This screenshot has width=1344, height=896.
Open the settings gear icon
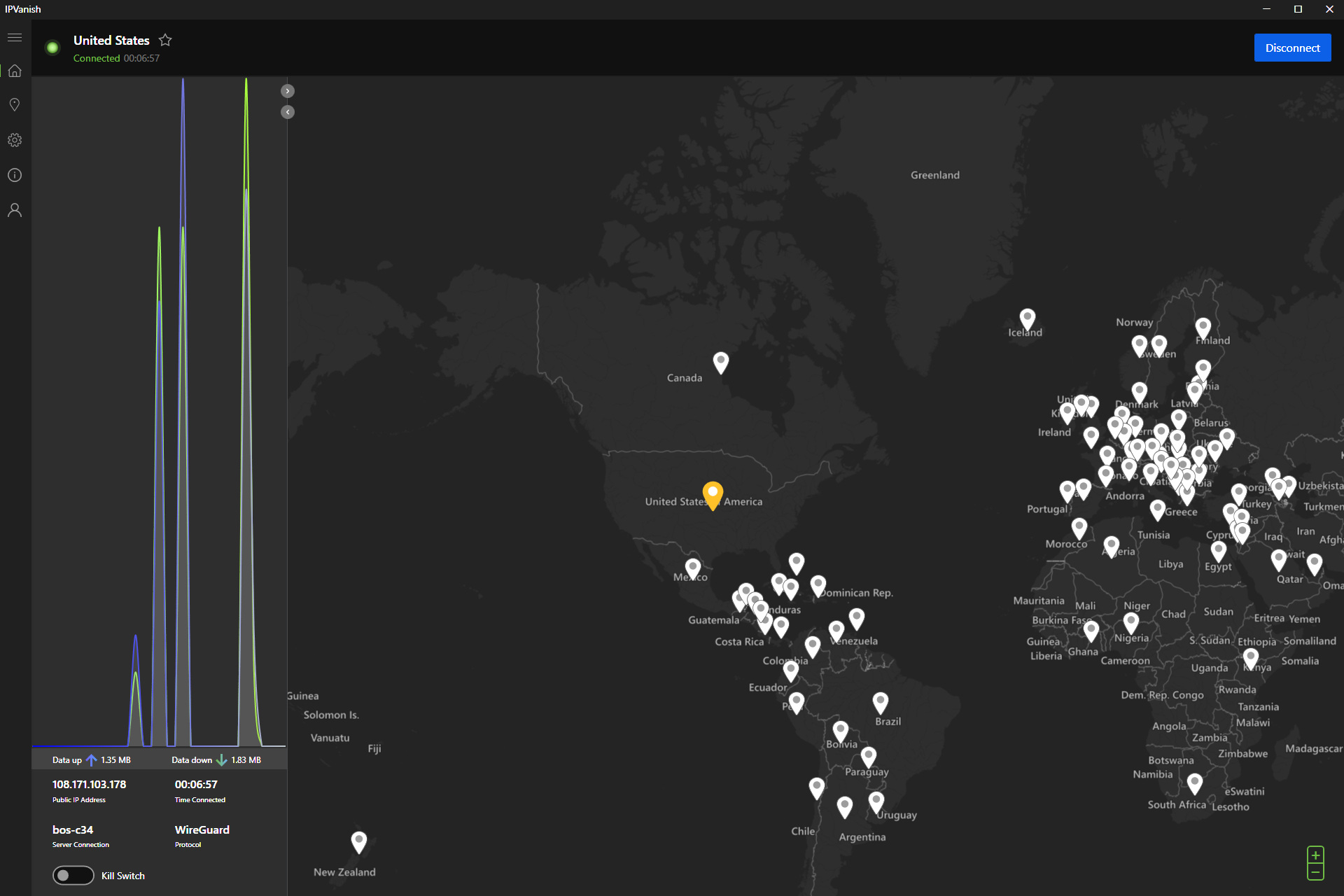coord(15,140)
